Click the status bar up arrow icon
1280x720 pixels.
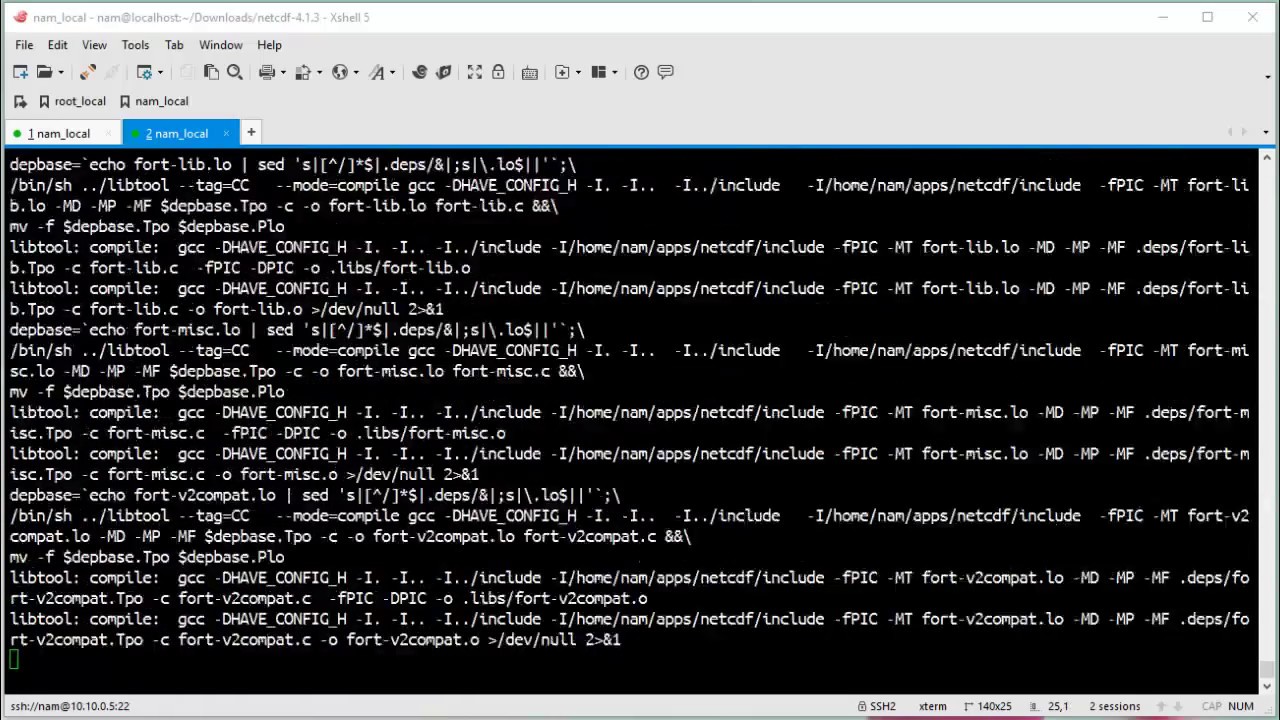1161,706
